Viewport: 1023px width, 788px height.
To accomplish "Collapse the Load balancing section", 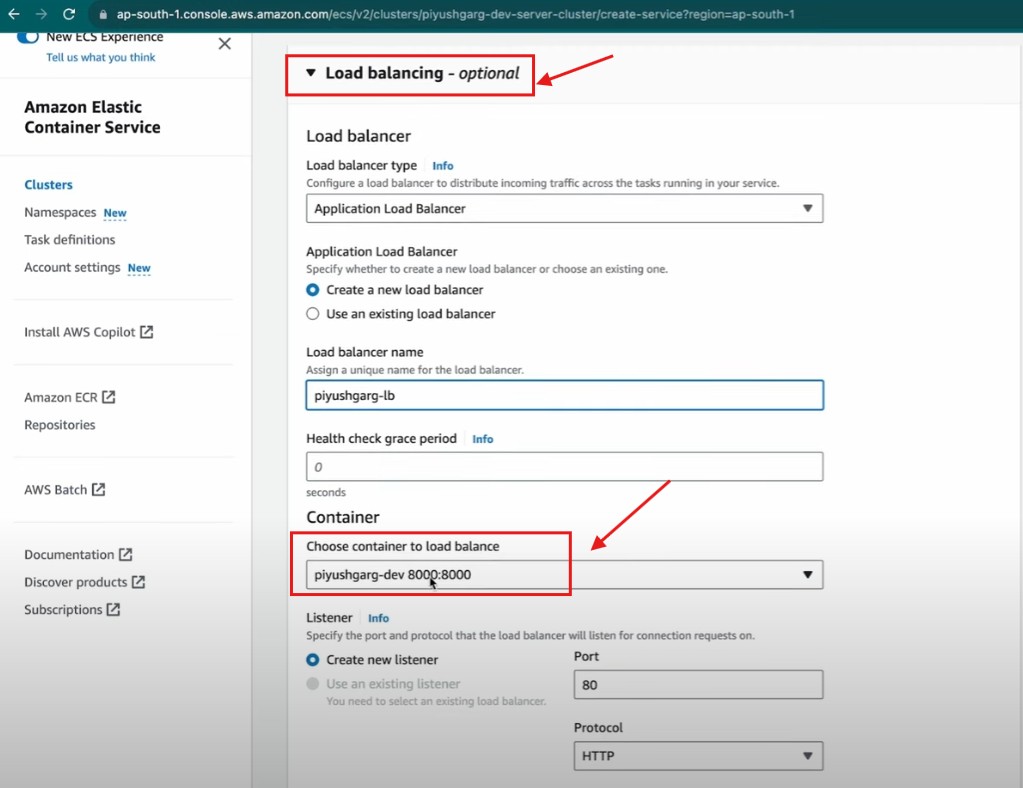I will click(x=311, y=73).
